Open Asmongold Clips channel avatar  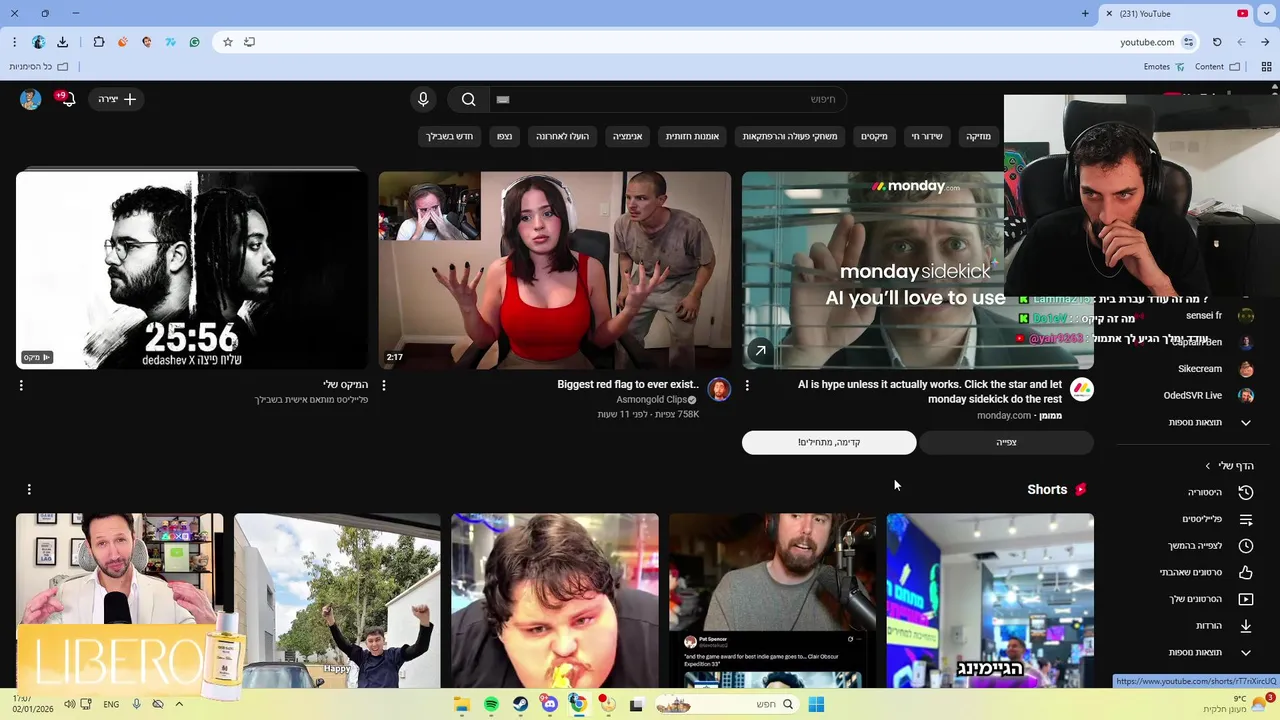coord(719,390)
